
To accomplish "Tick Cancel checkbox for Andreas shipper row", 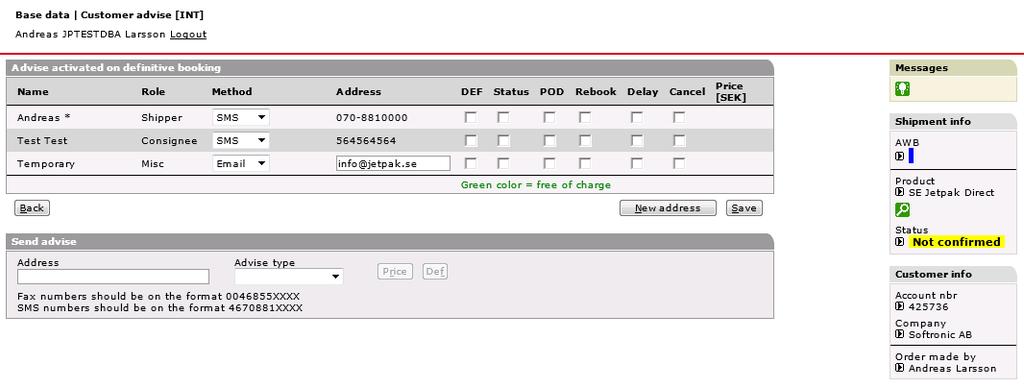I will click(679, 118).
